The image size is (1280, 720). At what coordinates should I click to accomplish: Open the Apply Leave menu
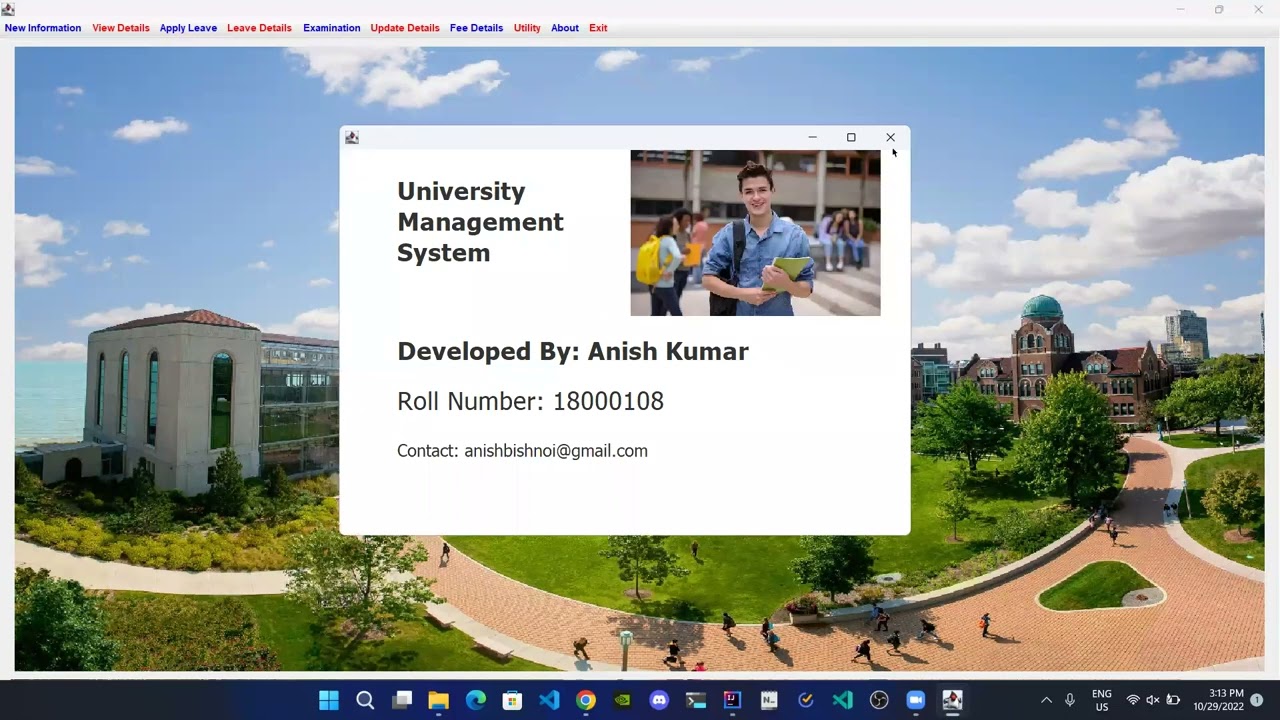pos(188,28)
